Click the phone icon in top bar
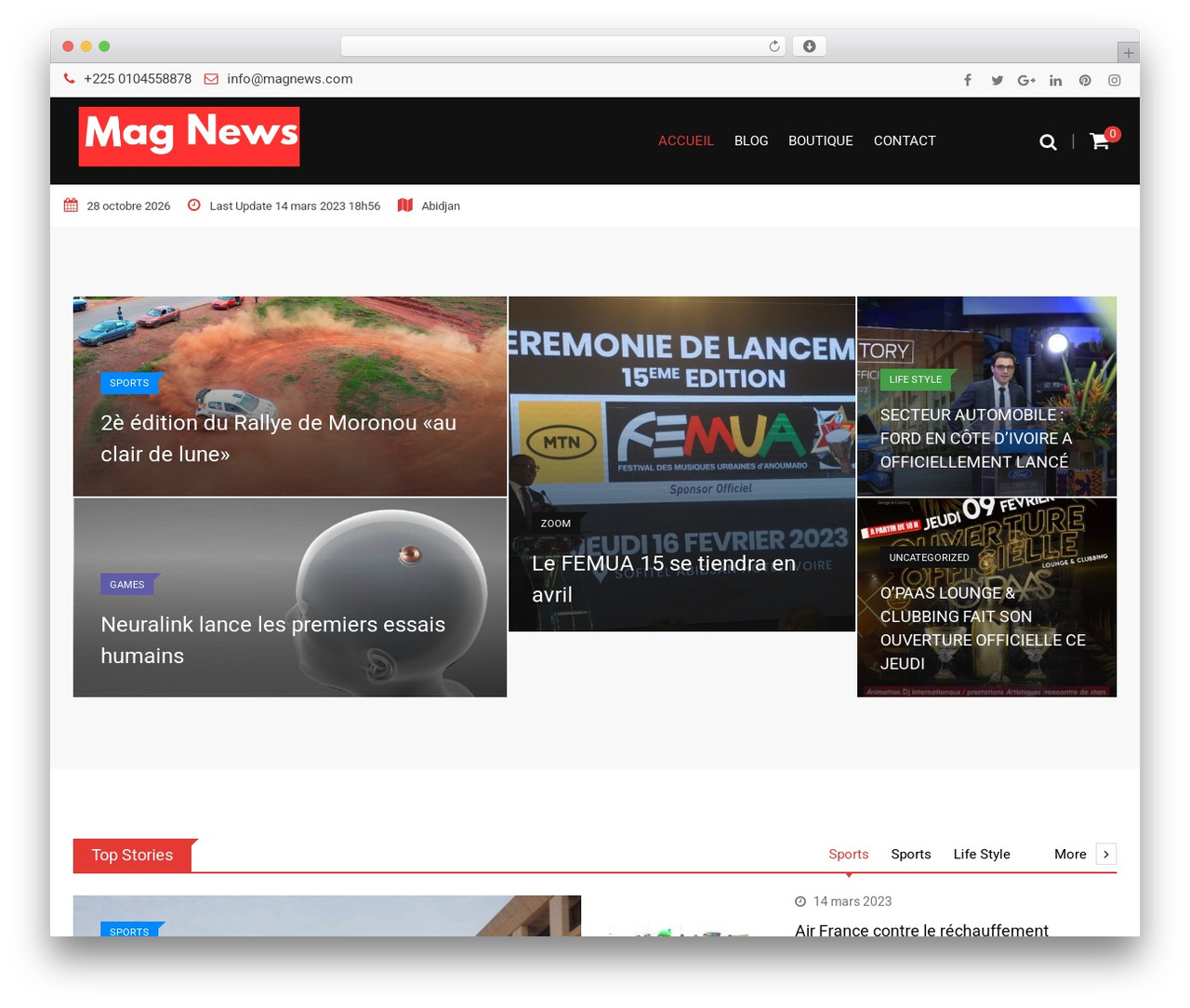 tap(70, 79)
